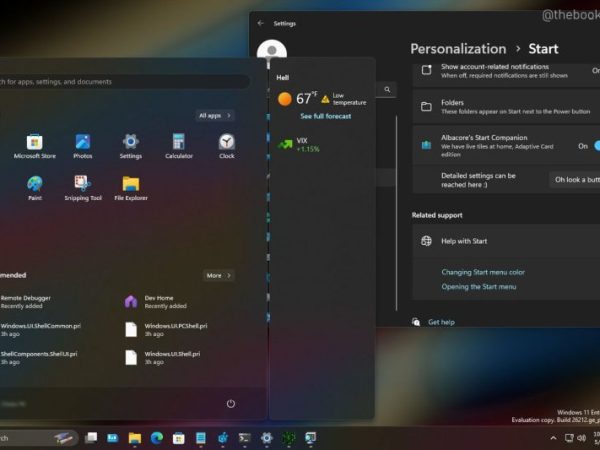Image resolution: width=600 pixels, height=450 pixels.
Task: Click the Related support heading
Action: coord(437,215)
